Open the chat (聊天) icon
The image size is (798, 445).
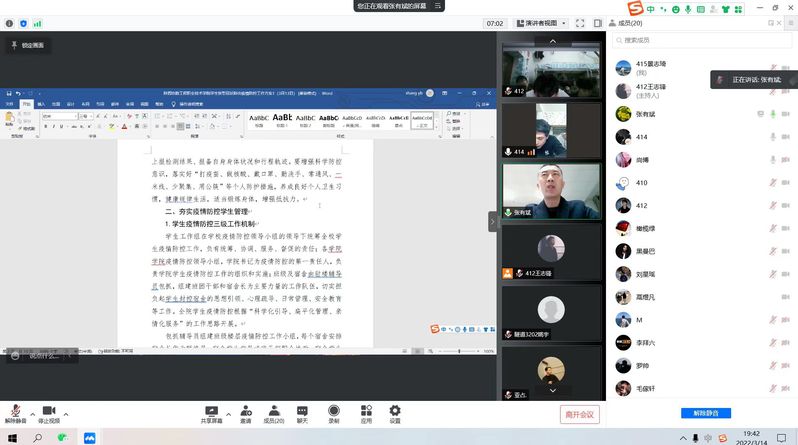[x=302, y=411]
